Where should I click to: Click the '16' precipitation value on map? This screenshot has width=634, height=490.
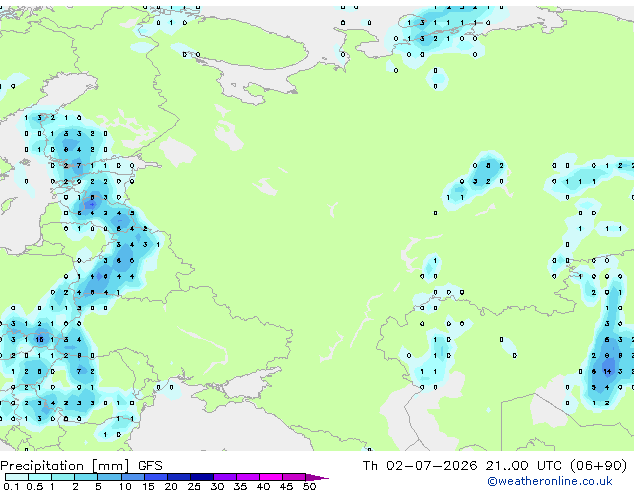[x=39, y=340]
